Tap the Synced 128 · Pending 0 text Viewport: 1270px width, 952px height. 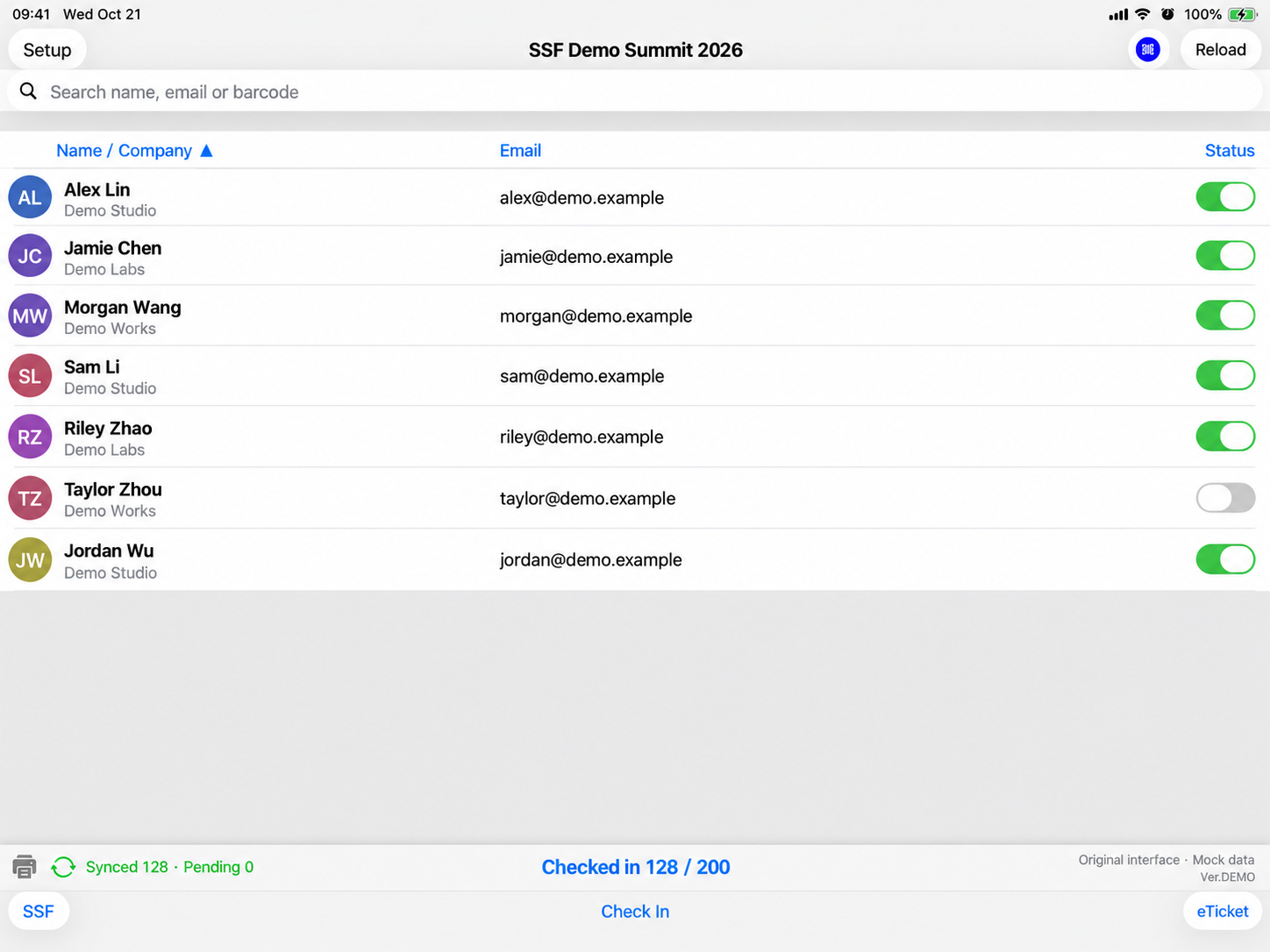(169, 867)
